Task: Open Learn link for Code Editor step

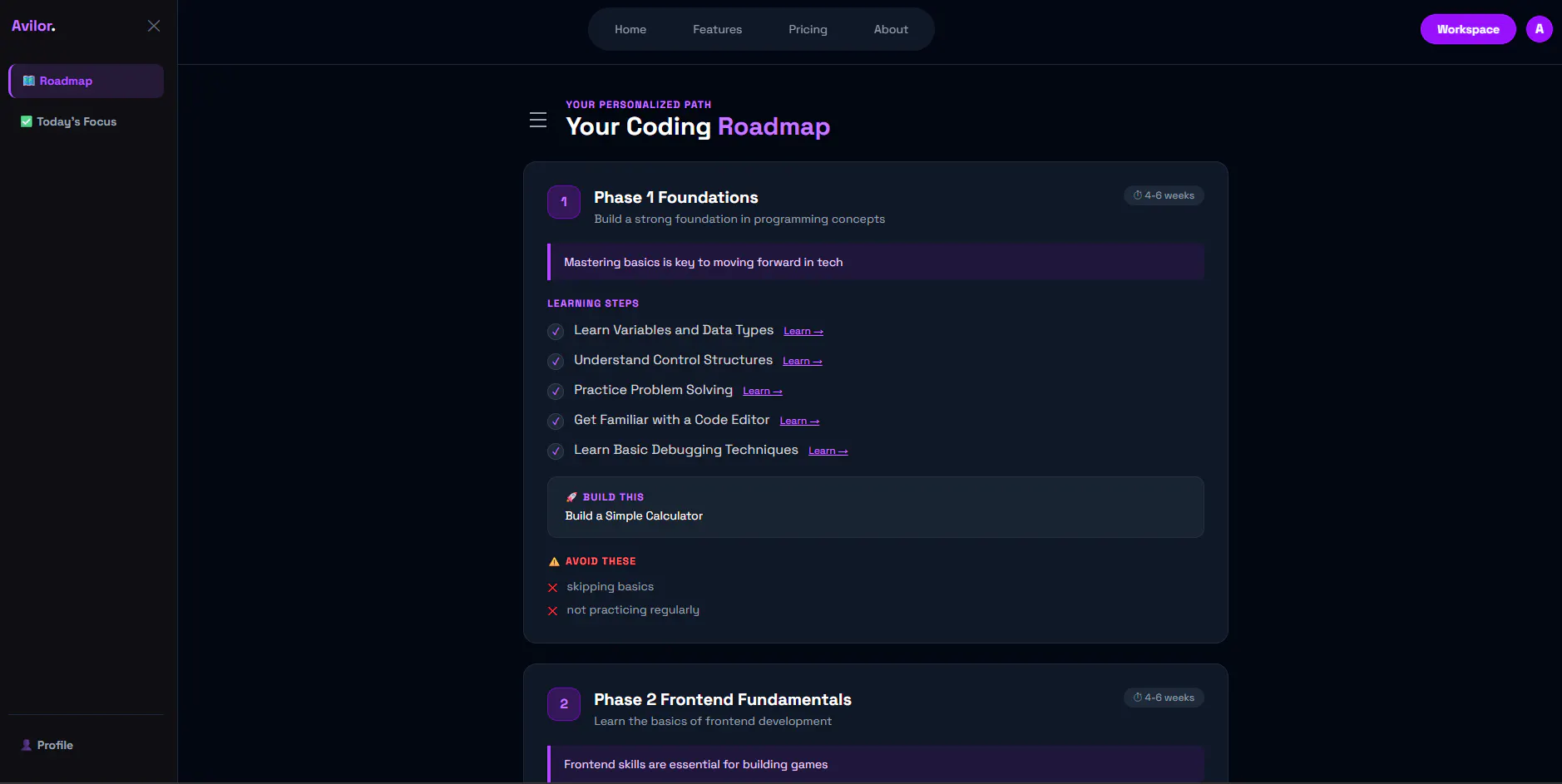Action: coord(799,421)
